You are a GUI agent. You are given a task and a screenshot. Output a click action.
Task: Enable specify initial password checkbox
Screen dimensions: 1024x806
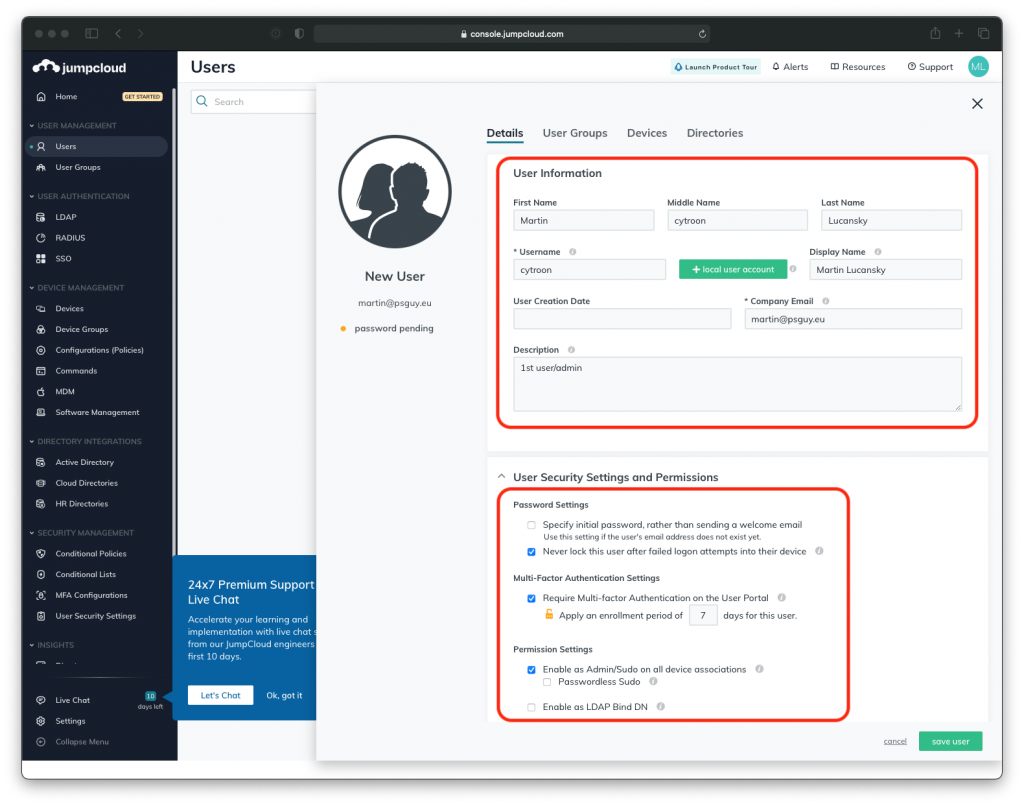coord(532,525)
